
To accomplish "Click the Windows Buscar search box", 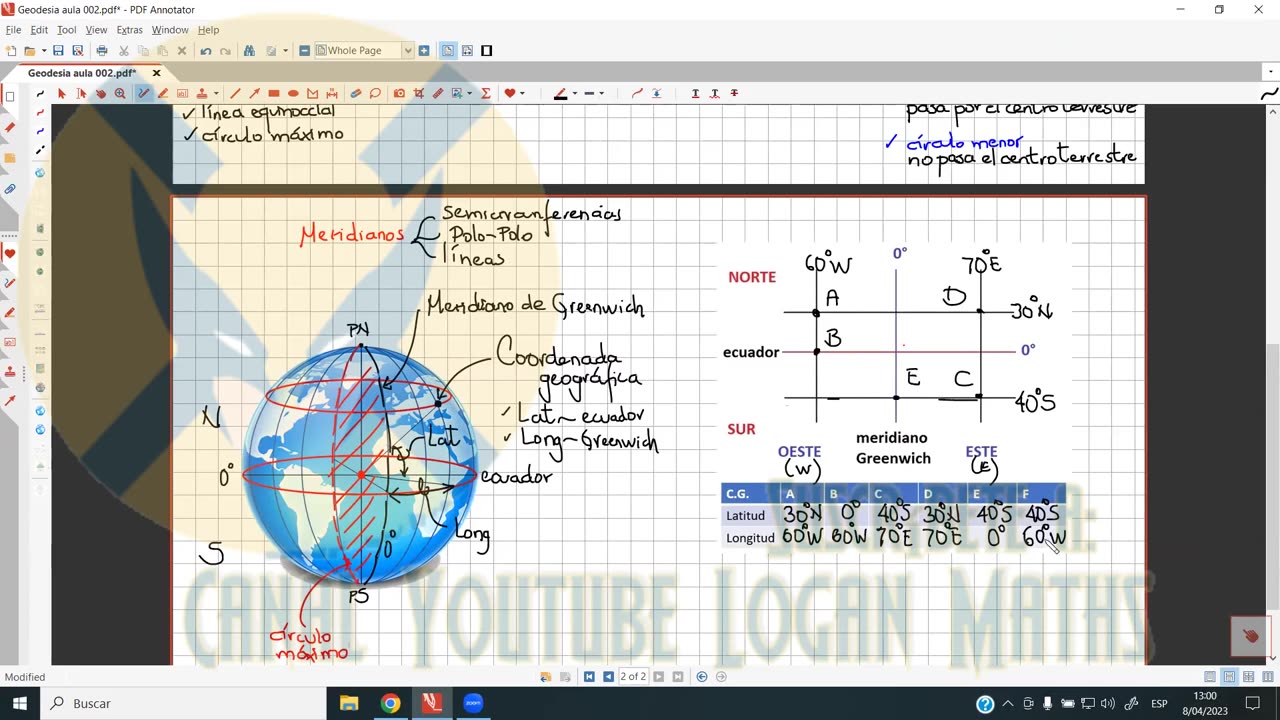I will [183, 703].
